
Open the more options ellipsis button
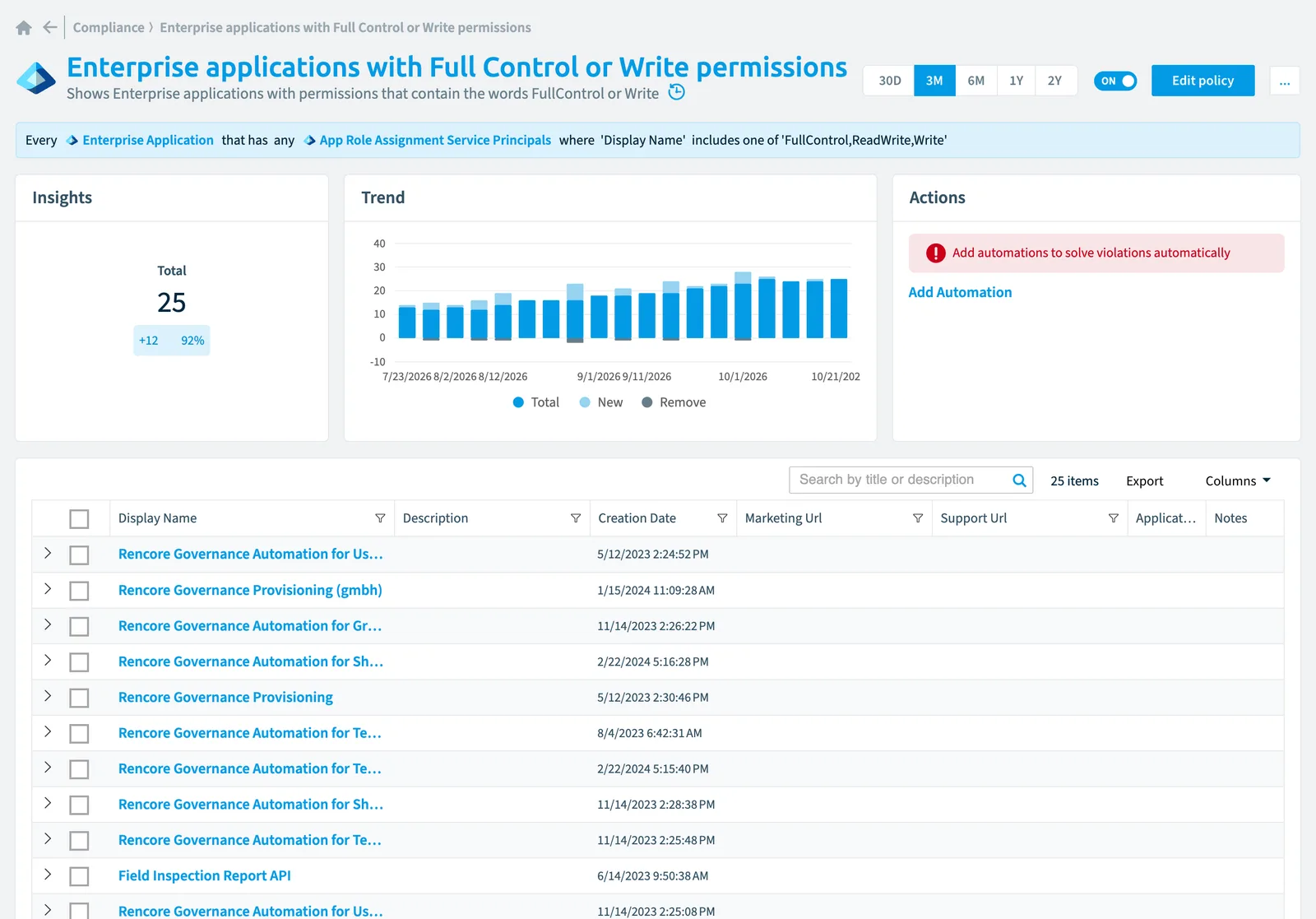pos(1285,81)
